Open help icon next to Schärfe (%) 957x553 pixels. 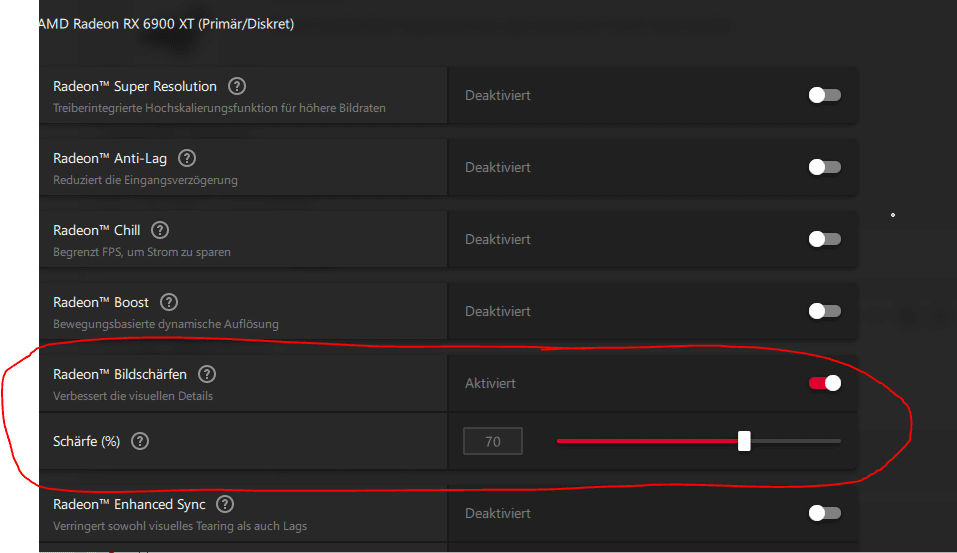coord(140,441)
